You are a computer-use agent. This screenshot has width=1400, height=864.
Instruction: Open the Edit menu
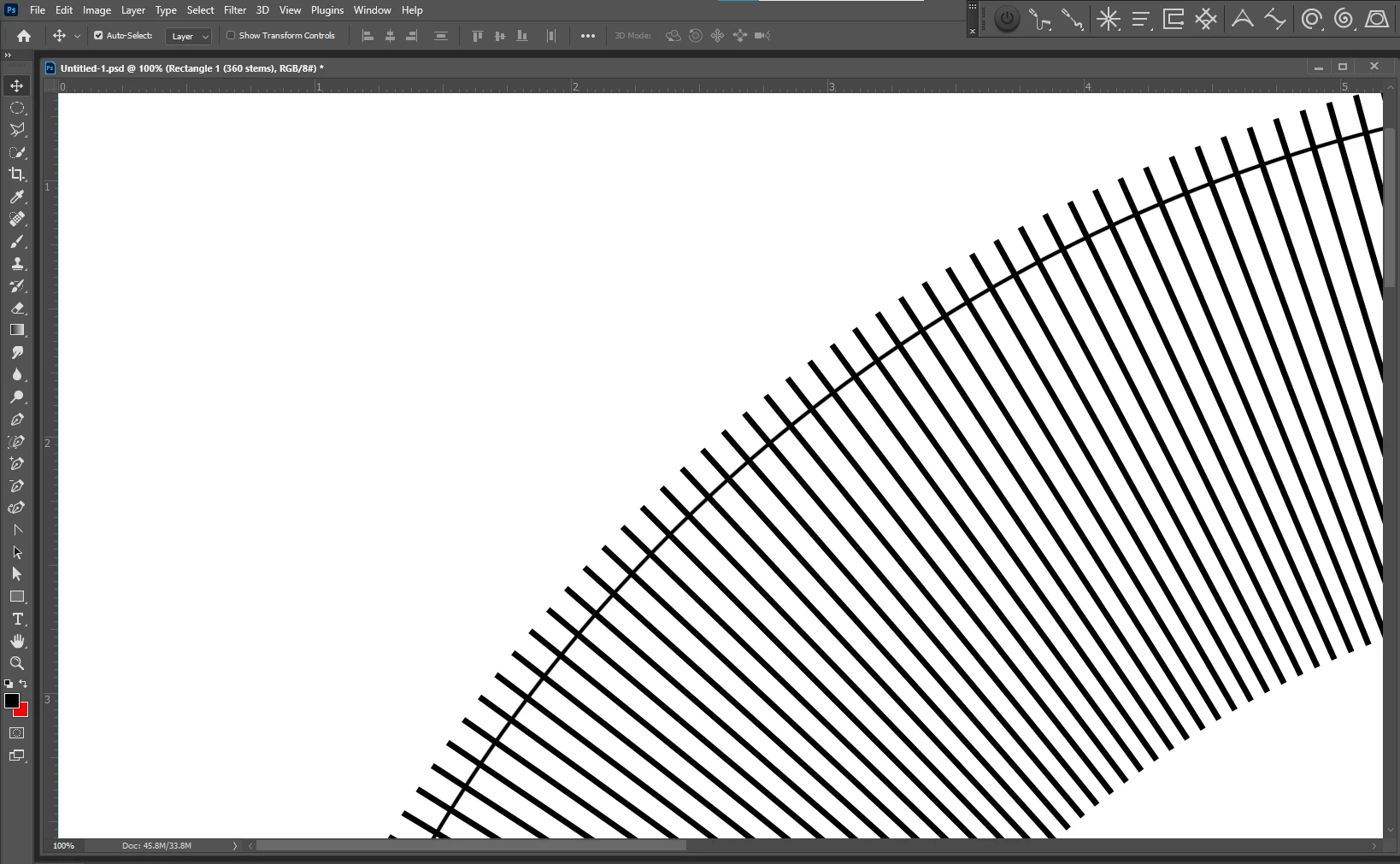pyautogui.click(x=64, y=10)
